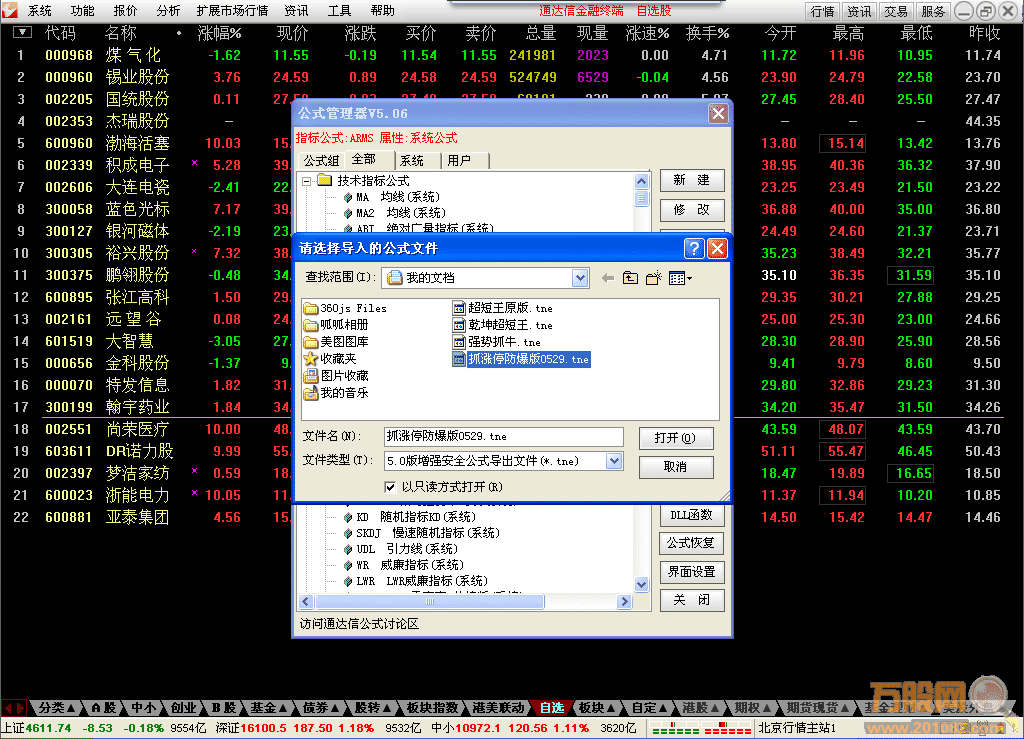Image resolution: width=1024 pixels, height=739 pixels.
Task: Open the 报价 menu
Action: [125, 10]
